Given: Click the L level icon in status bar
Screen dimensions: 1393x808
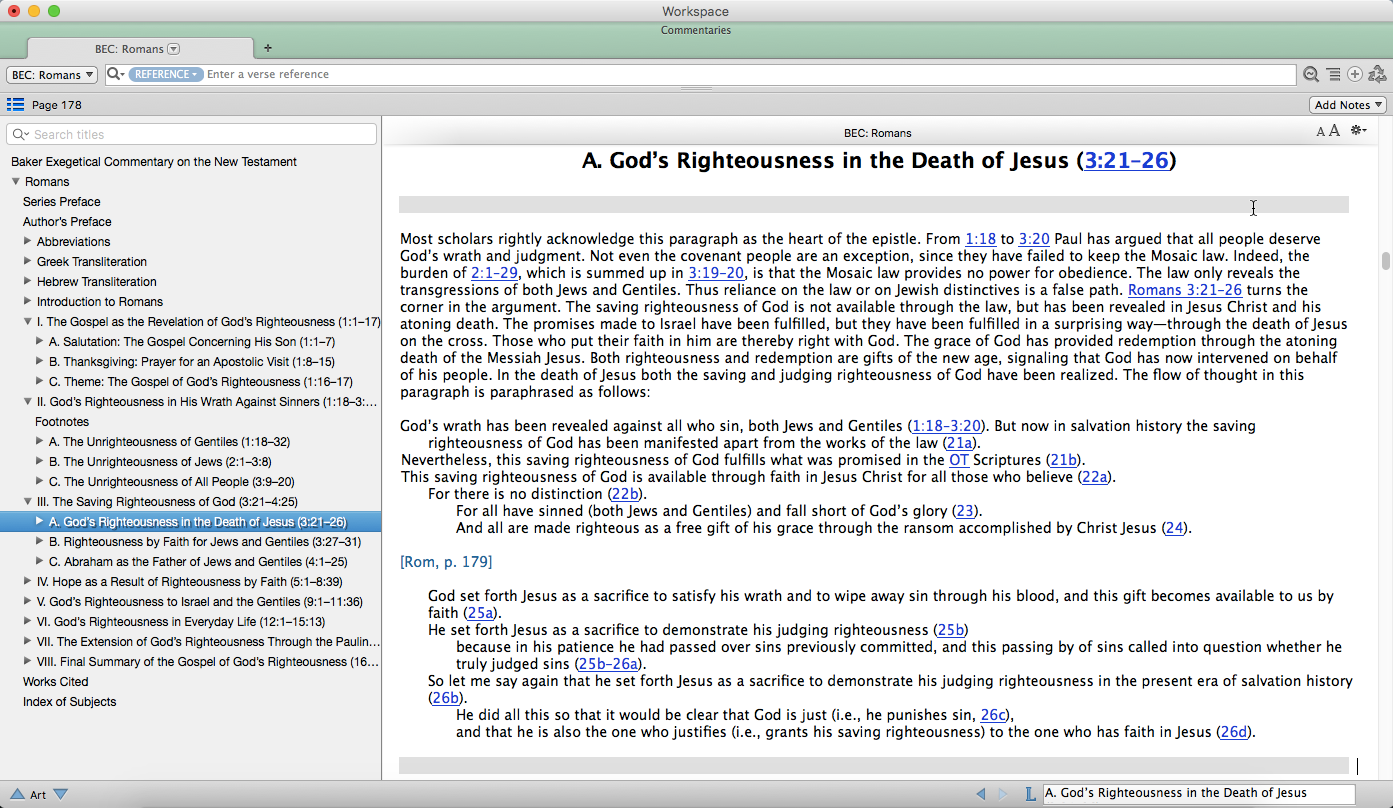Looking at the screenshot, I should click(x=1030, y=794).
